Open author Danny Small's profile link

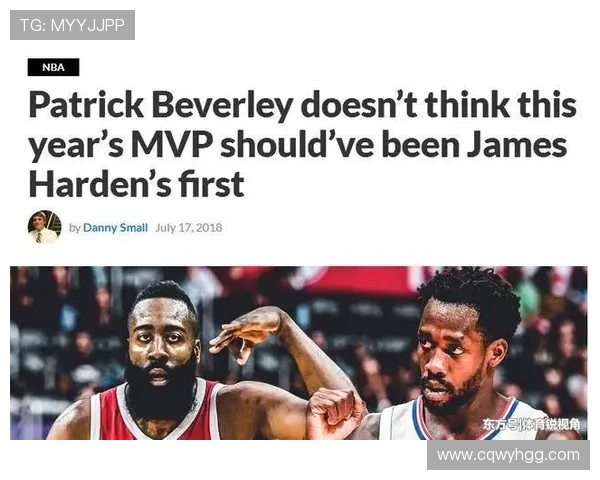pos(115,228)
